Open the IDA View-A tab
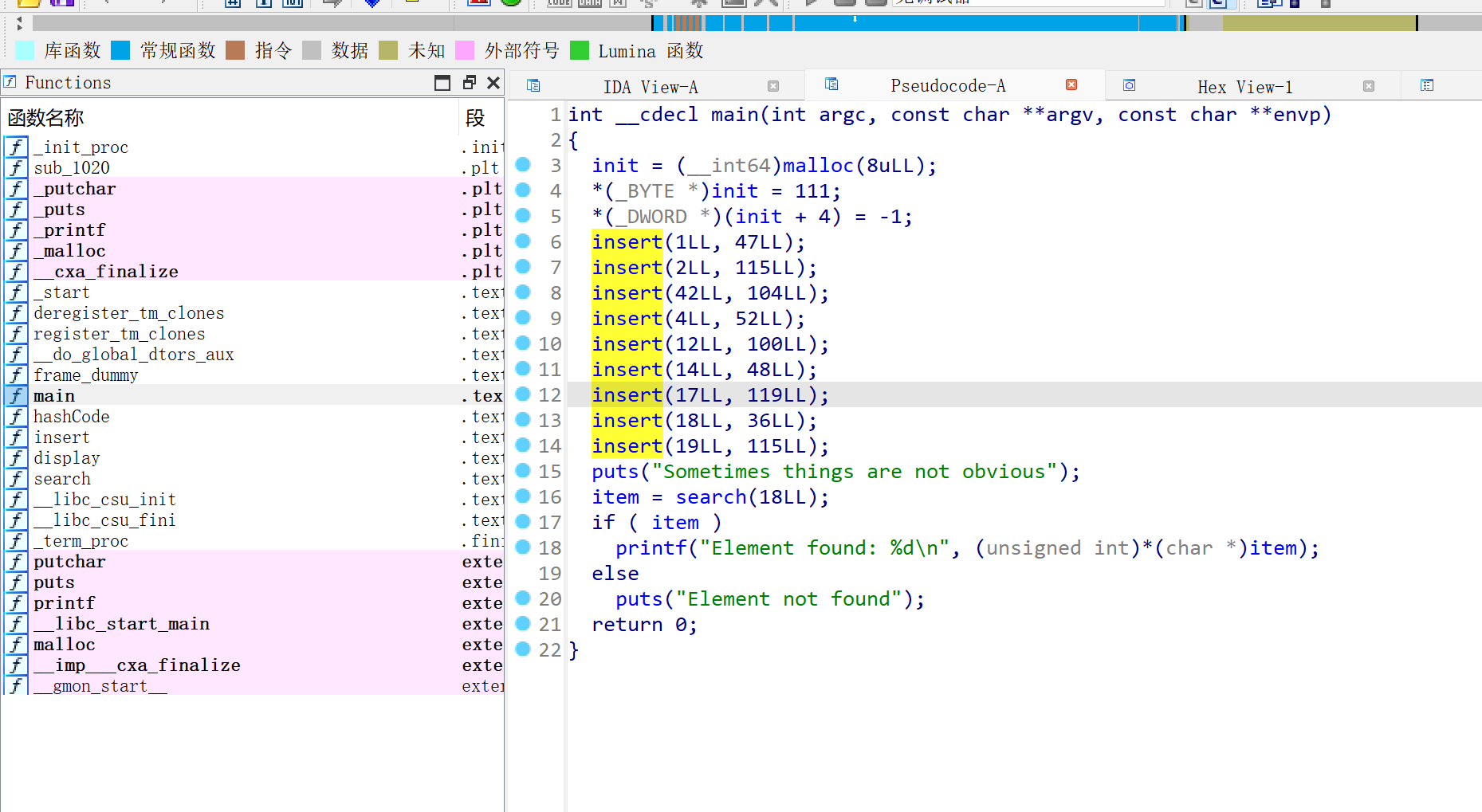Image resolution: width=1482 pixels, height=812 pixels. tap(650, 87)
